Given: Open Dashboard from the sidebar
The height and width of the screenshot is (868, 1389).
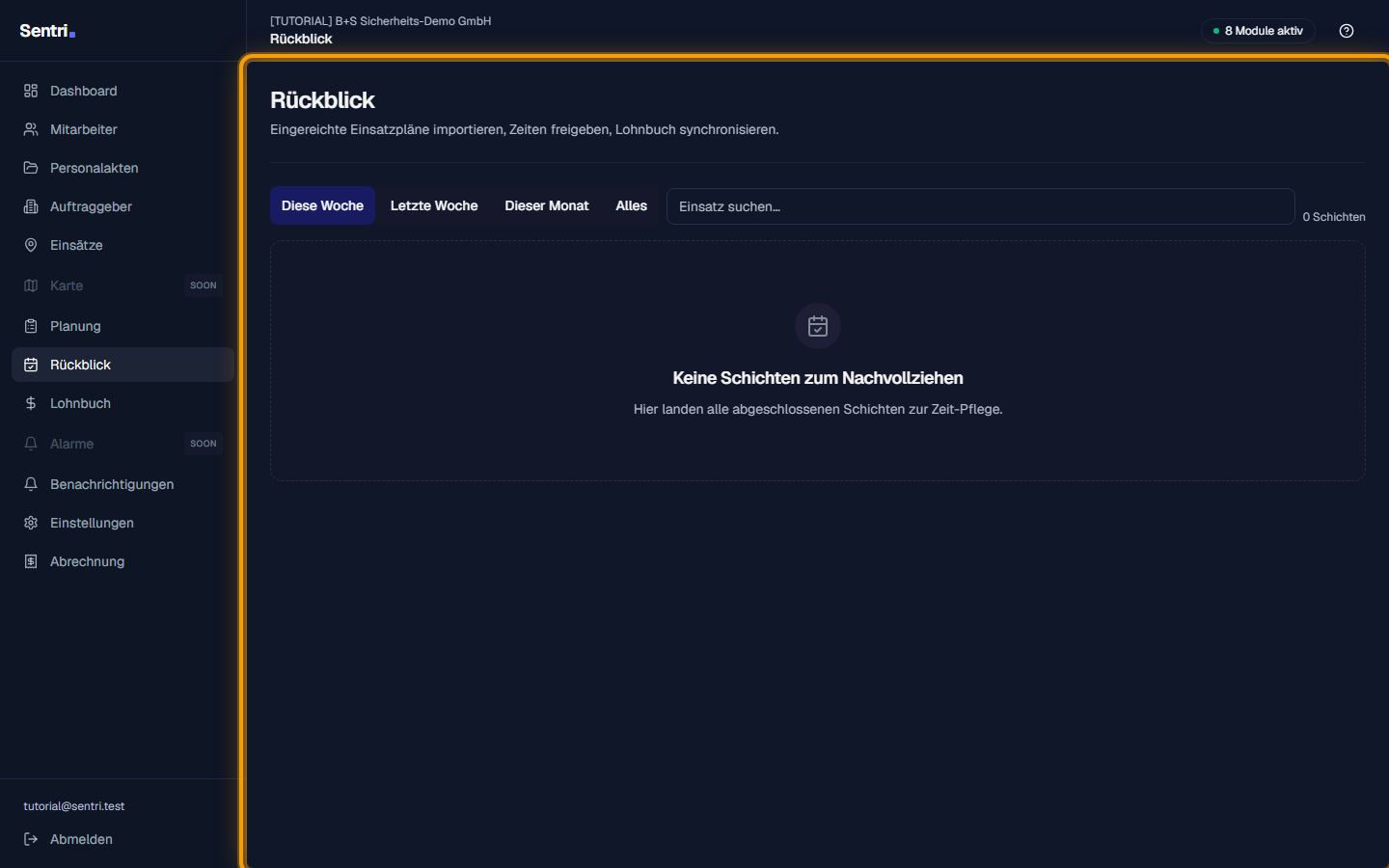Looking at the screenshot, I should [123, 91].
